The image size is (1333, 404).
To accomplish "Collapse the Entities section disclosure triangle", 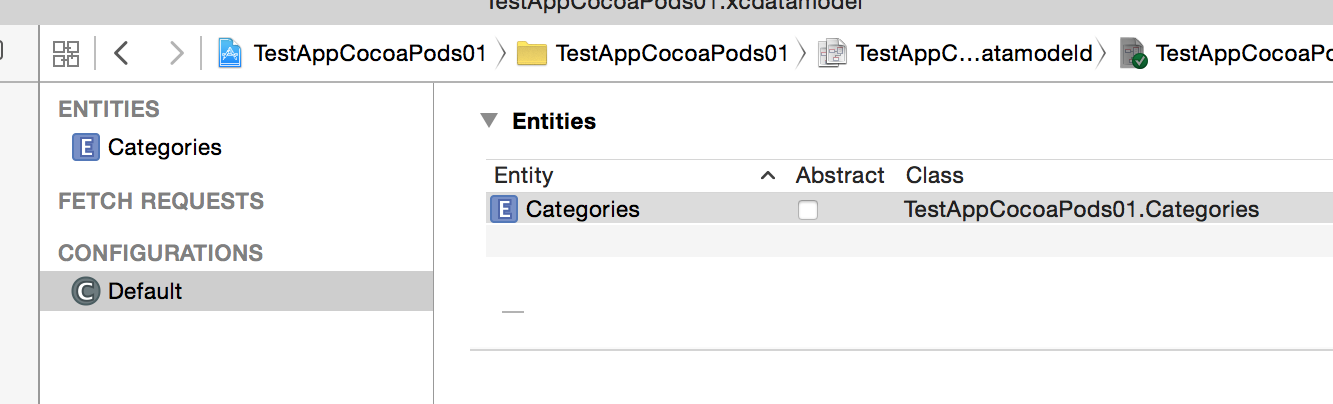I will click(x=488, y=121).
